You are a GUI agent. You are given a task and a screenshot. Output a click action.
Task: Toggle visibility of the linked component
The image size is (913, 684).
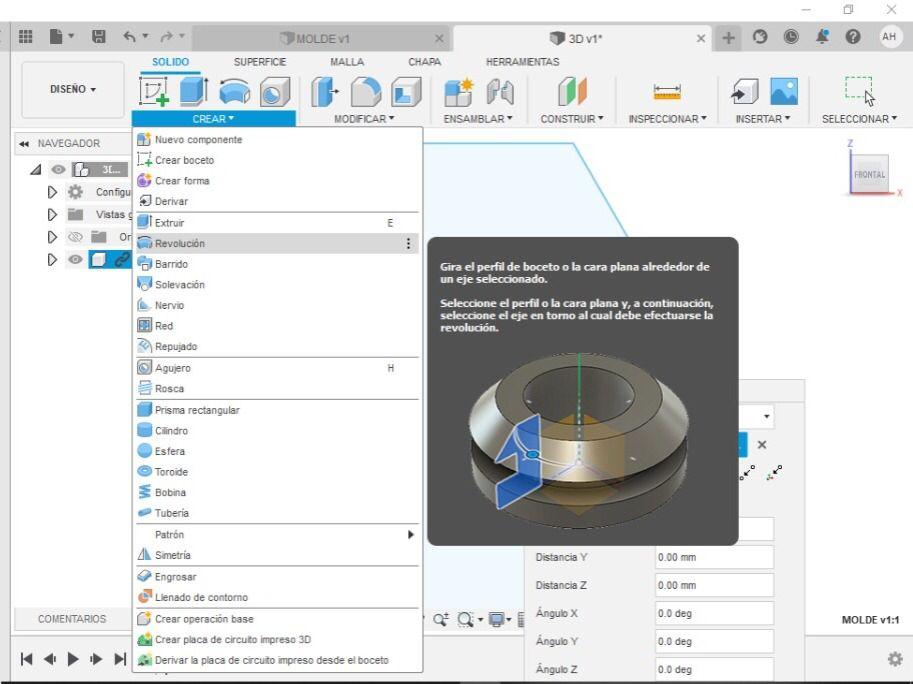click(75, 260)
